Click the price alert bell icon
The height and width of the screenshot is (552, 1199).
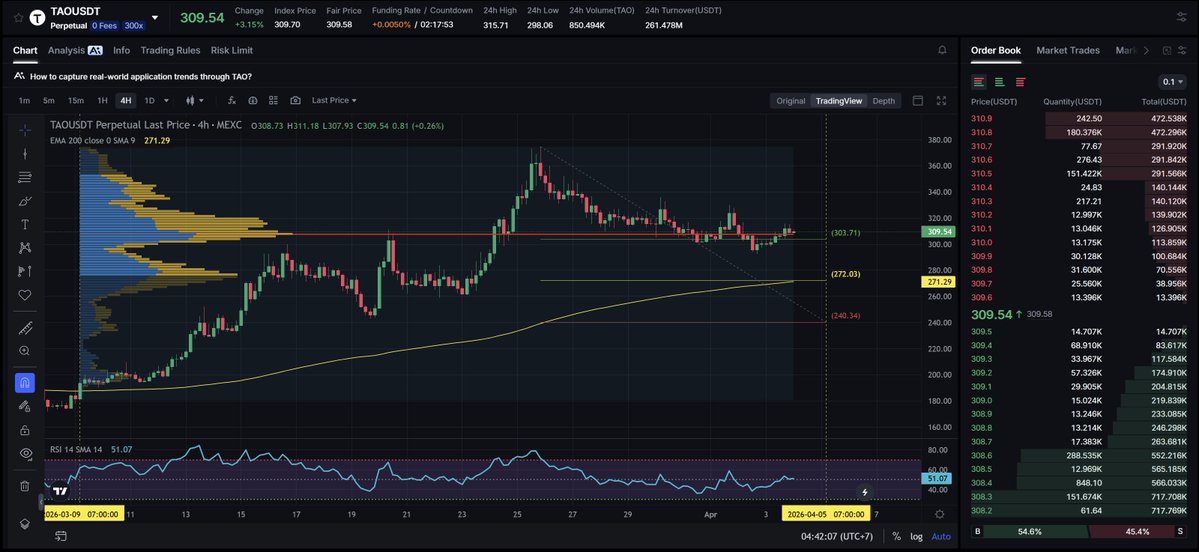pos(942,50)
